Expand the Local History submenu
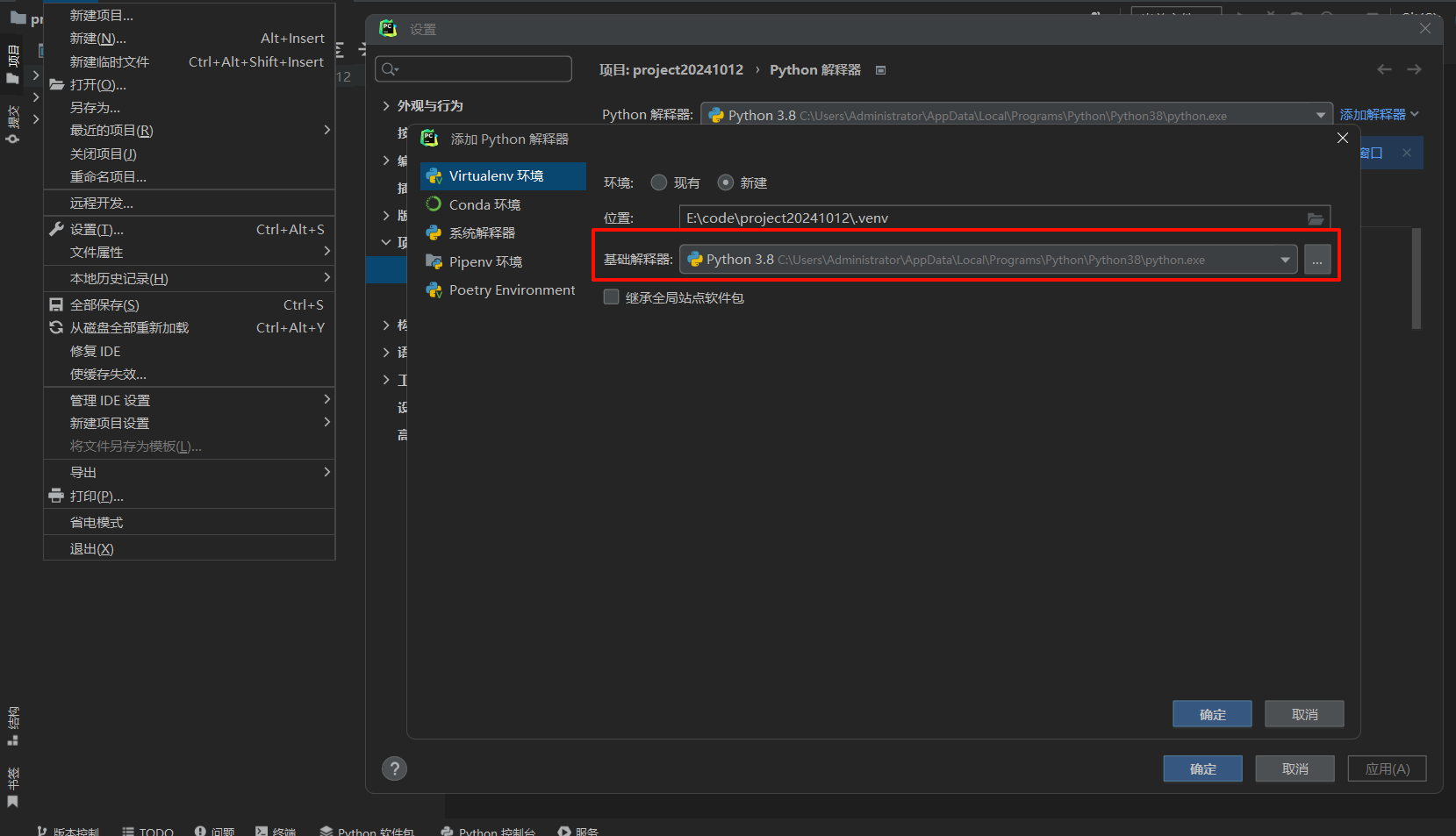1456x836 pixels. tap(190, 278)
